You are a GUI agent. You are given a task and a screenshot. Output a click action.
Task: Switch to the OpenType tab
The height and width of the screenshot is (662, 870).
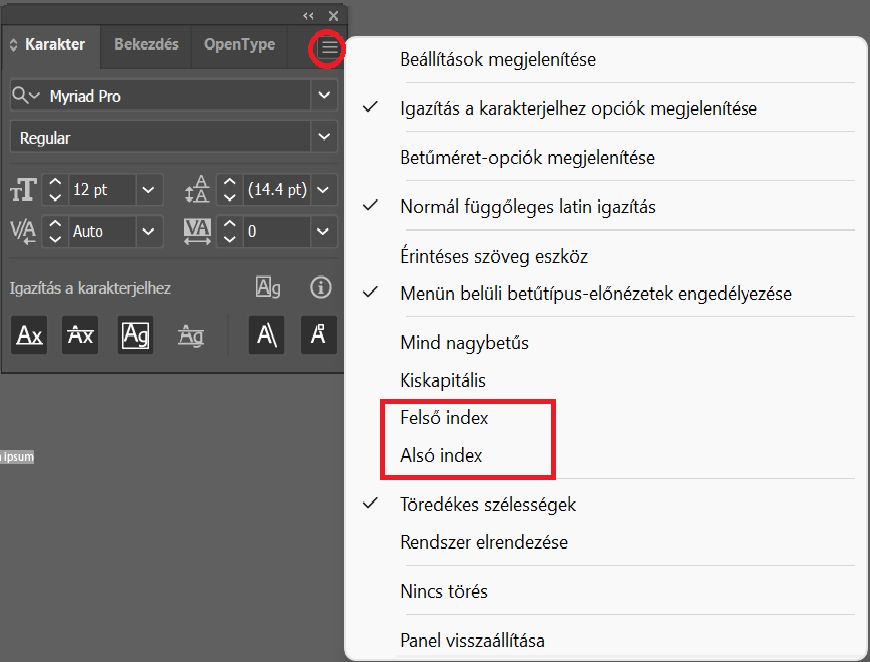pyautogui.click(x=238, y=45)
